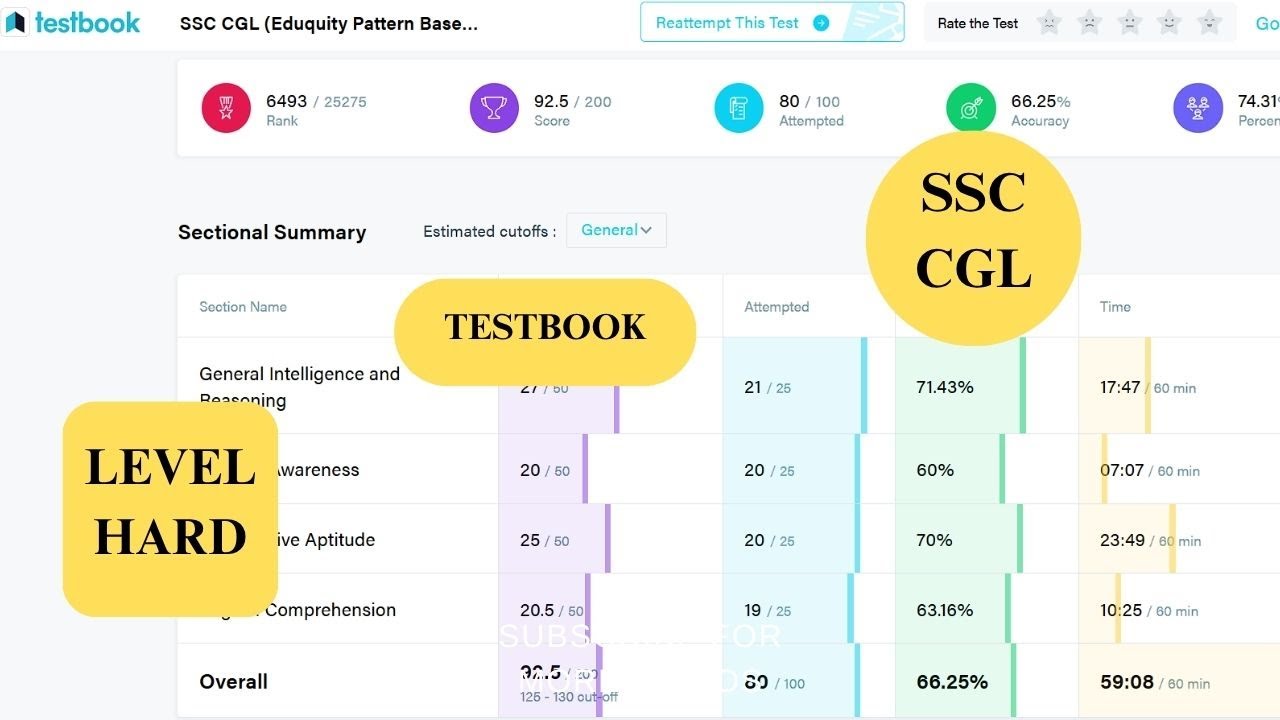Click the SSC CGL test title
Image resolution: width=1280 pixels, height=720 pixels.
click(x=329, y=23)
